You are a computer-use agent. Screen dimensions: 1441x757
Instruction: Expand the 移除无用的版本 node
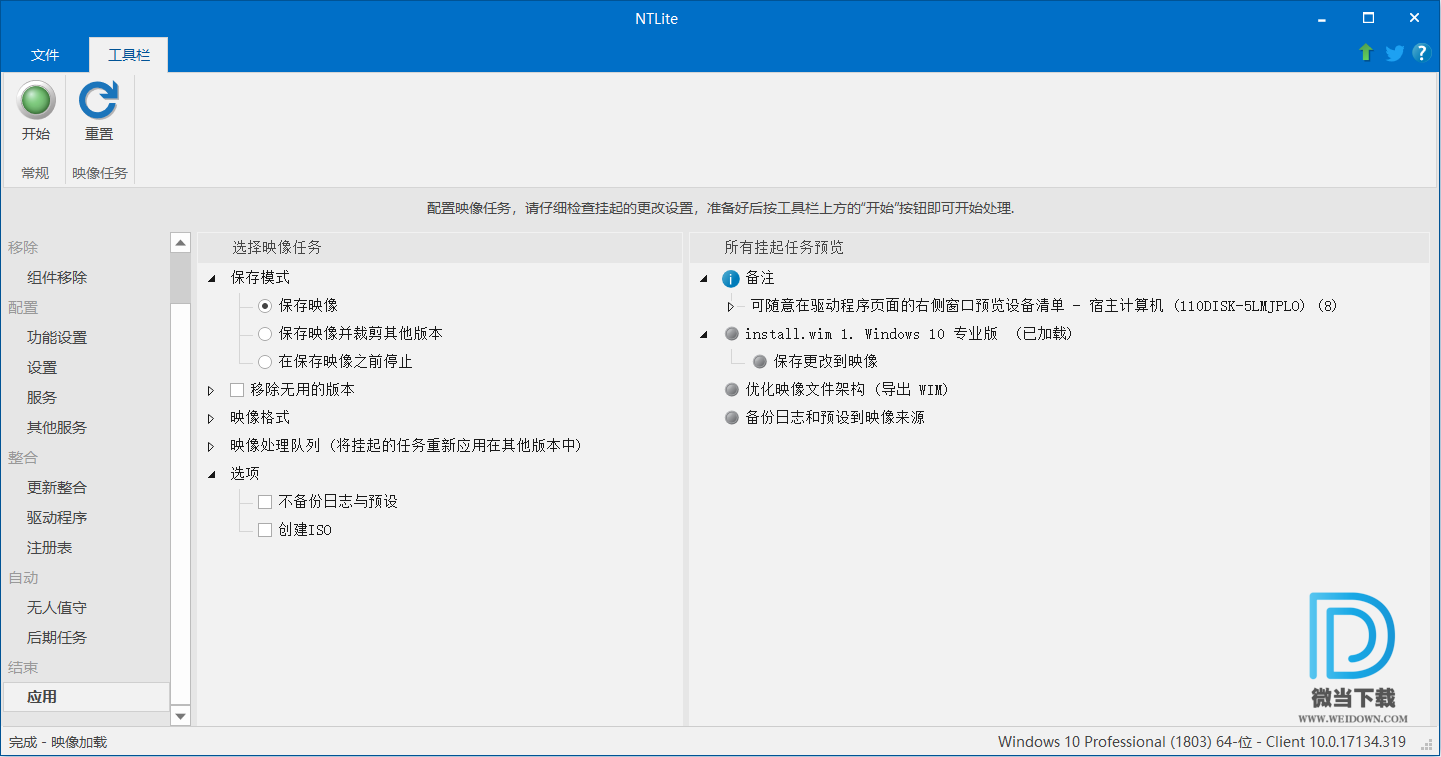click(x=211, y=390)
